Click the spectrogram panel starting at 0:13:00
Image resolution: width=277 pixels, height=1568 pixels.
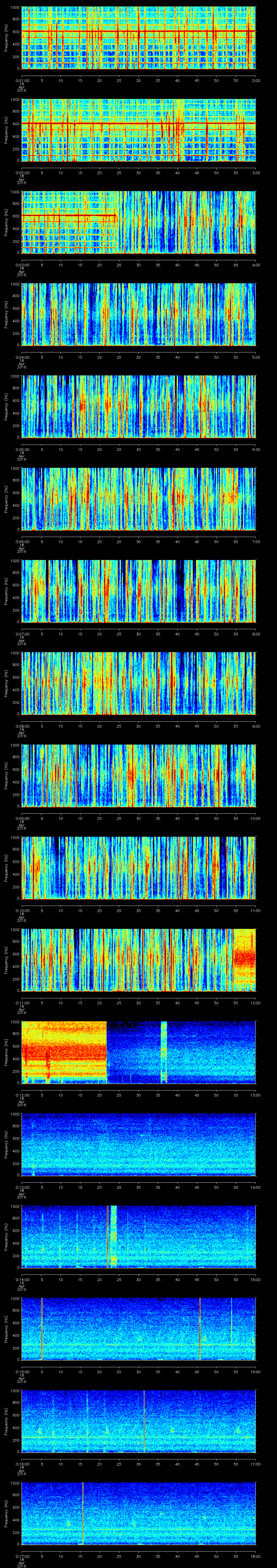click(139, 1144)
